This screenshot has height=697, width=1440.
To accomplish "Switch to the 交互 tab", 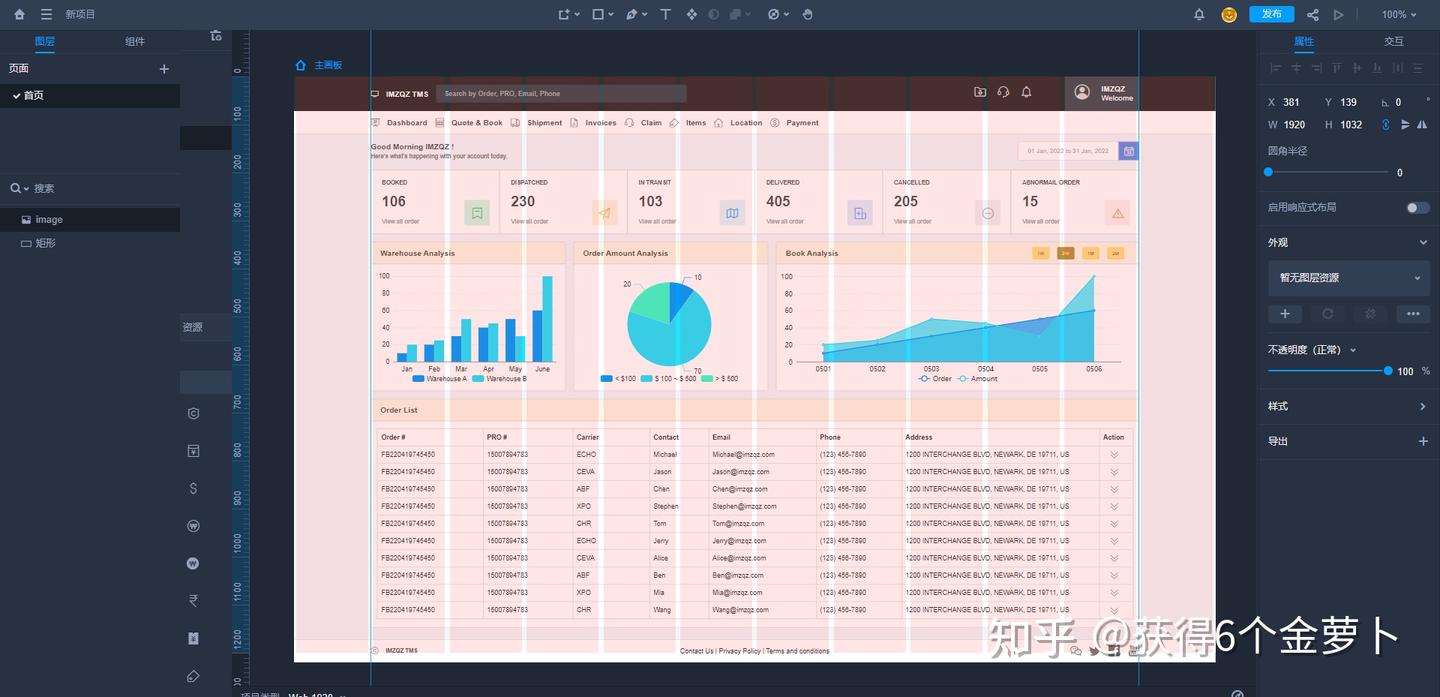I will [1394, 41].
